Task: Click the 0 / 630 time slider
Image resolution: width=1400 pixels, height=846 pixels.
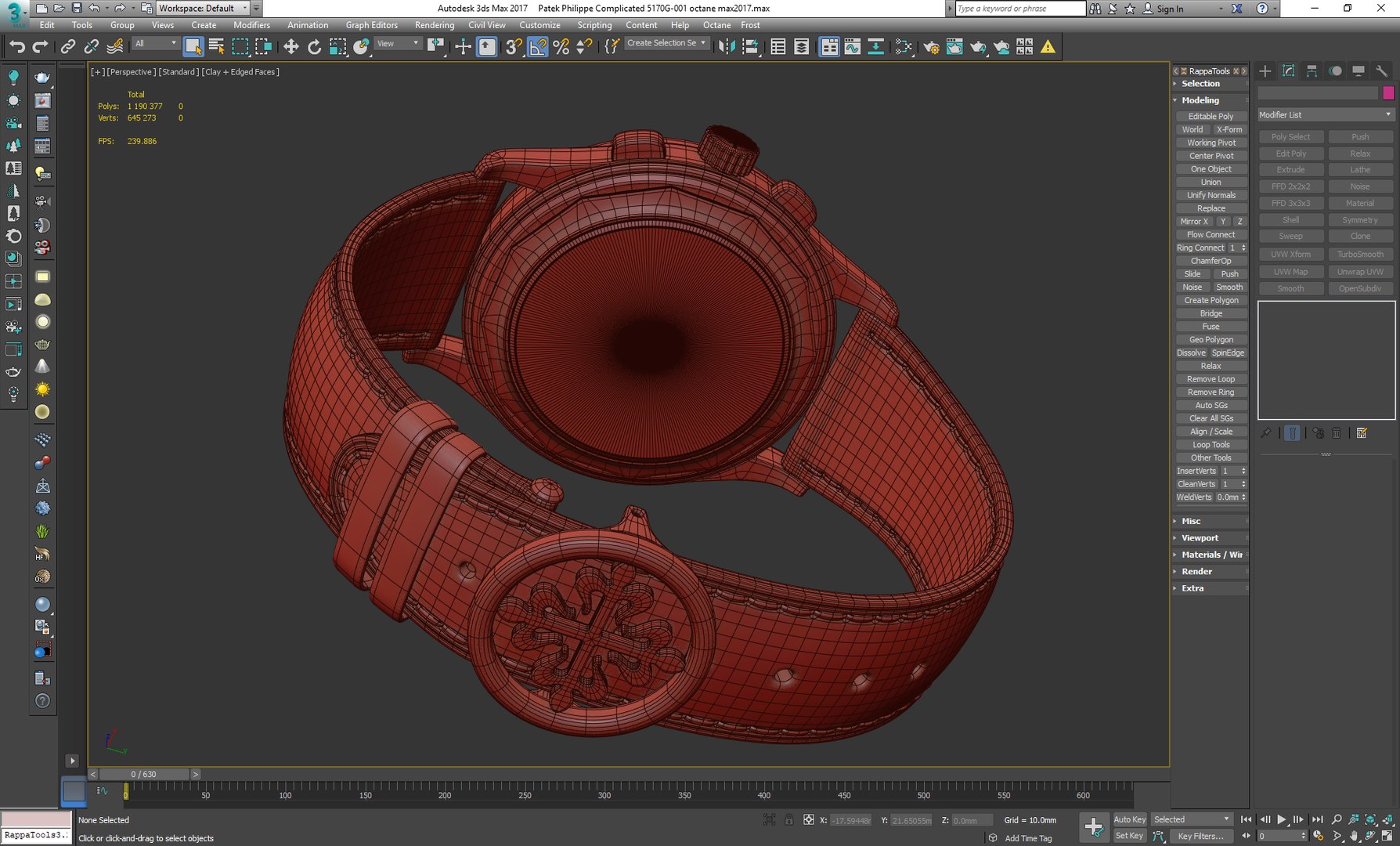Action: (144, 774)
